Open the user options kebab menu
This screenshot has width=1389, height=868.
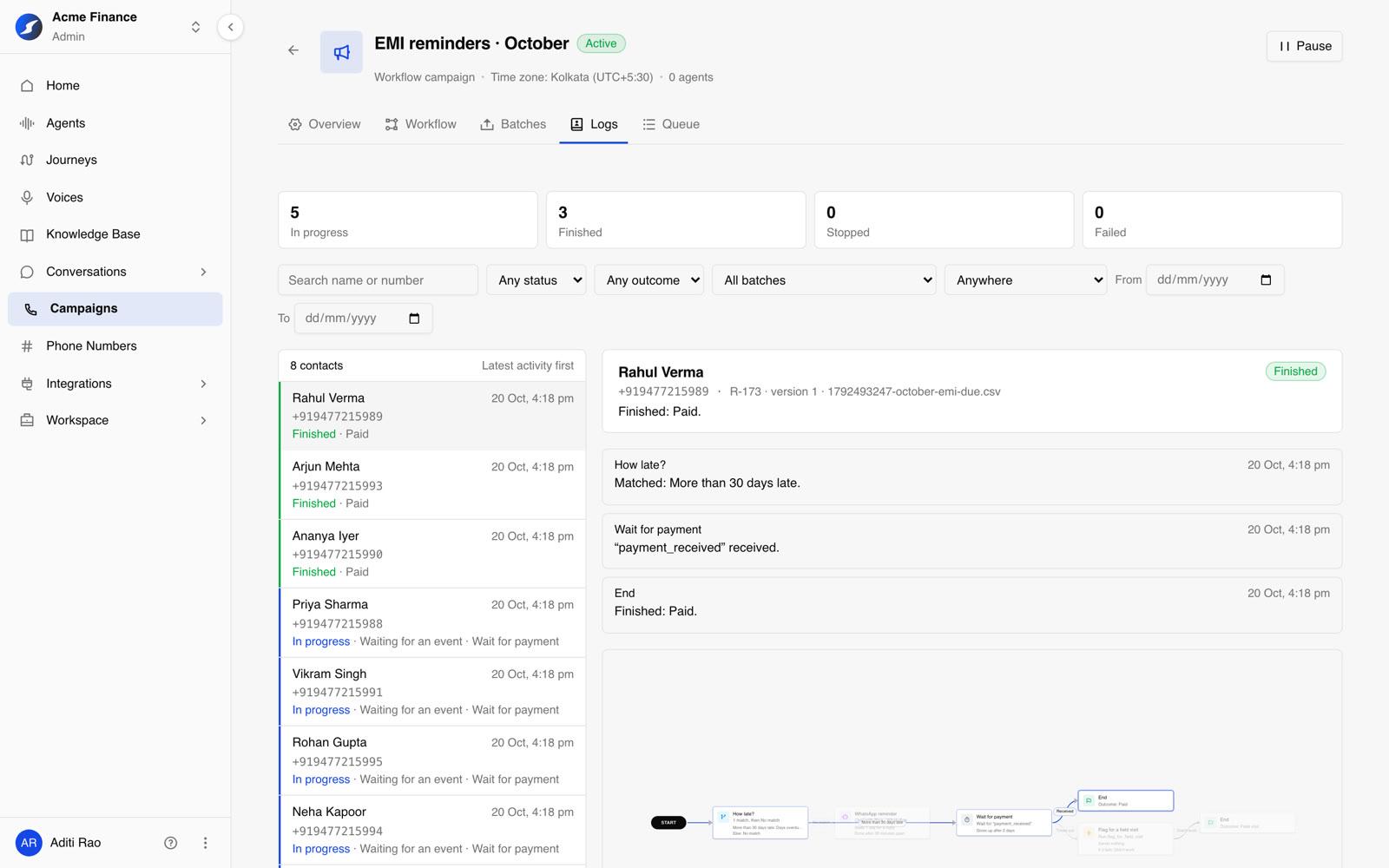tap(205, 843)
